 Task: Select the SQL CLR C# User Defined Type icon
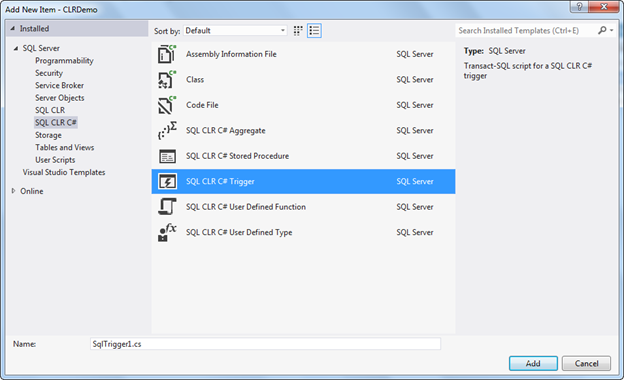point(167,232)
